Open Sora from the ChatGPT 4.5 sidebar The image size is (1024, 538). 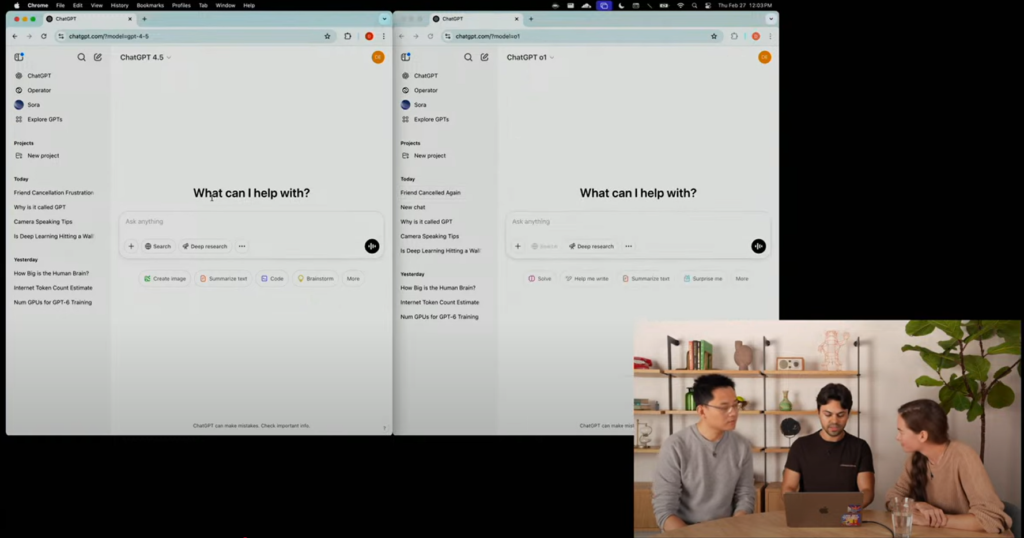33,105
